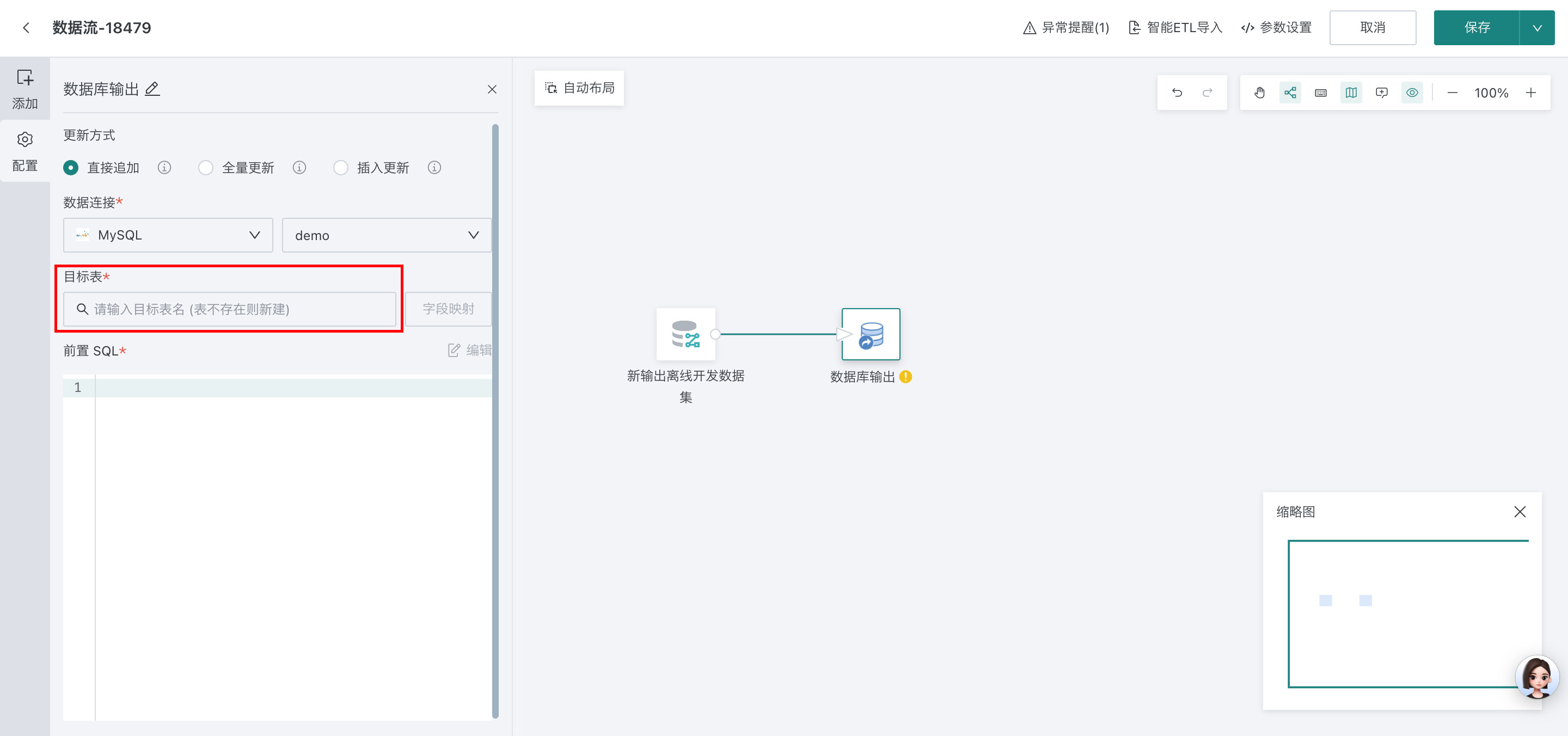Open the 添加 sidebar tab

tap(25, 89)
